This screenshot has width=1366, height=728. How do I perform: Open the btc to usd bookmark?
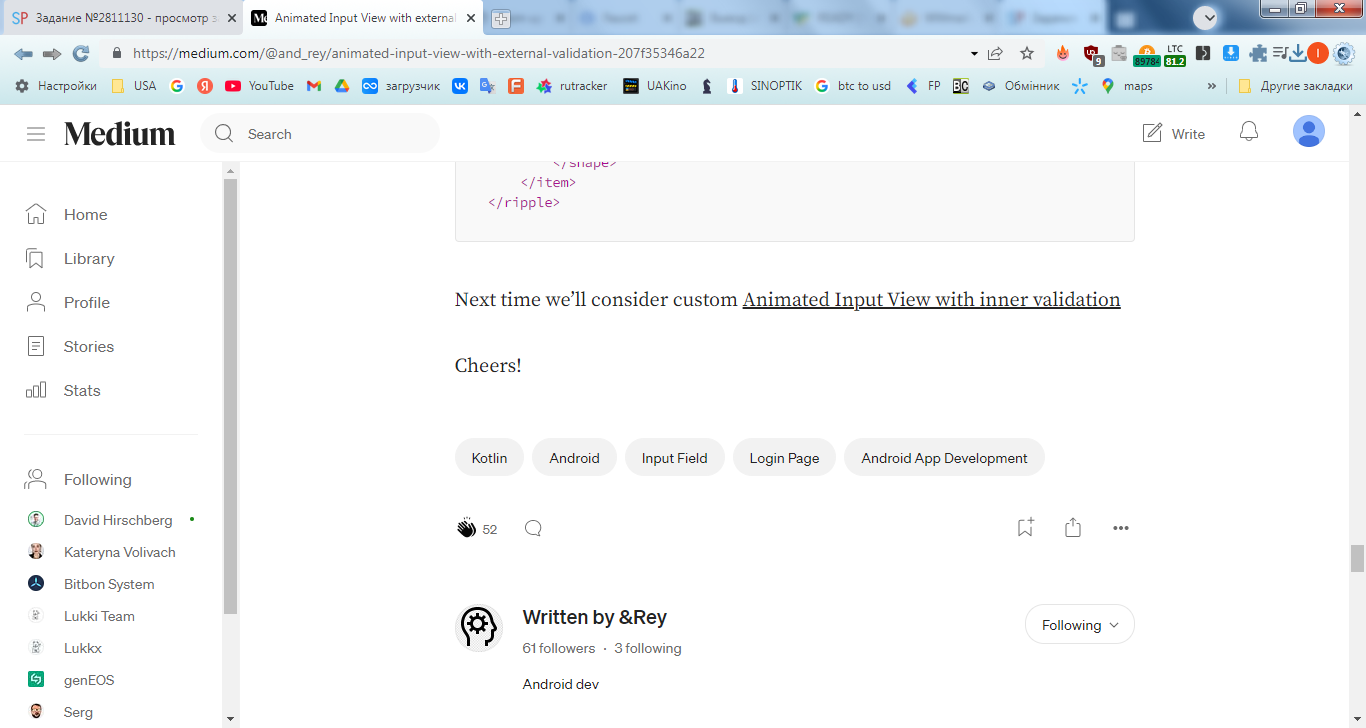point(852,86)
